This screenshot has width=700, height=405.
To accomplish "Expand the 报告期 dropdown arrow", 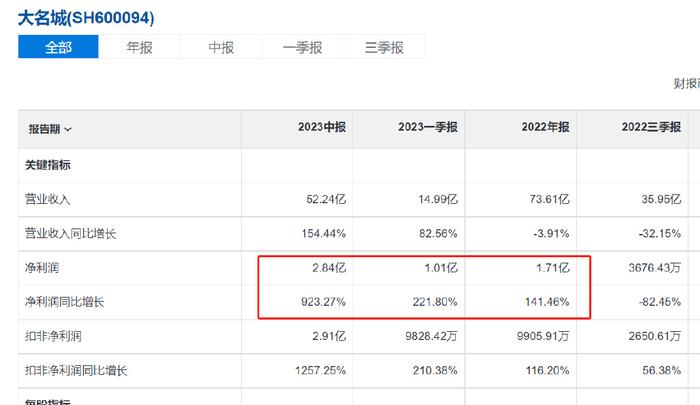I will (68, 129).
